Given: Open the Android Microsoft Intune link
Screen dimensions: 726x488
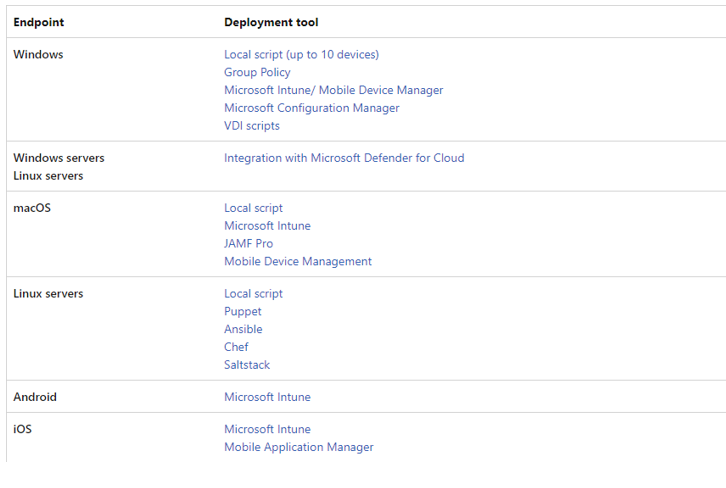Looking at the screenshot, I should pyautogui.click(x=267, y=397).
